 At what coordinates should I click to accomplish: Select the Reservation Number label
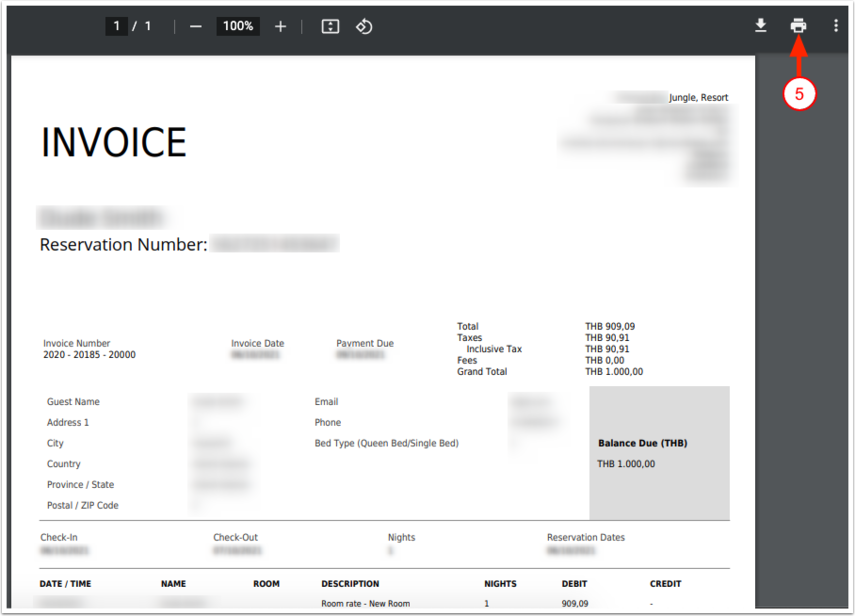123,245
